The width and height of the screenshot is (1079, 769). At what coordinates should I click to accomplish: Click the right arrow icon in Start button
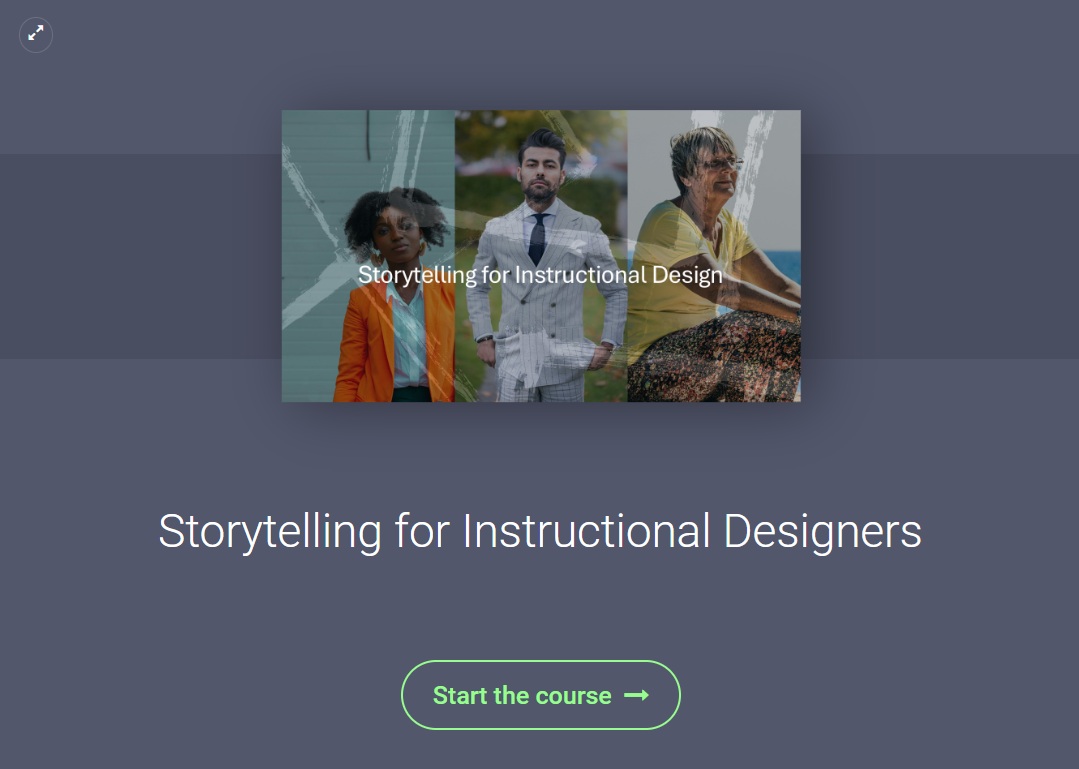(636, 695)
